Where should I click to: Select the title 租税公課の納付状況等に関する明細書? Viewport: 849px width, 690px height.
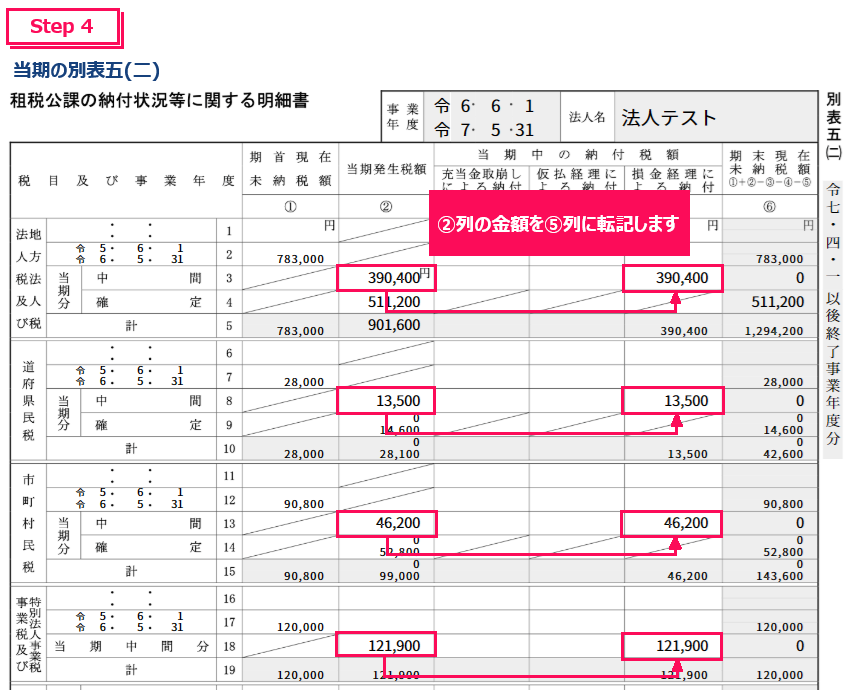pos(159,101)
